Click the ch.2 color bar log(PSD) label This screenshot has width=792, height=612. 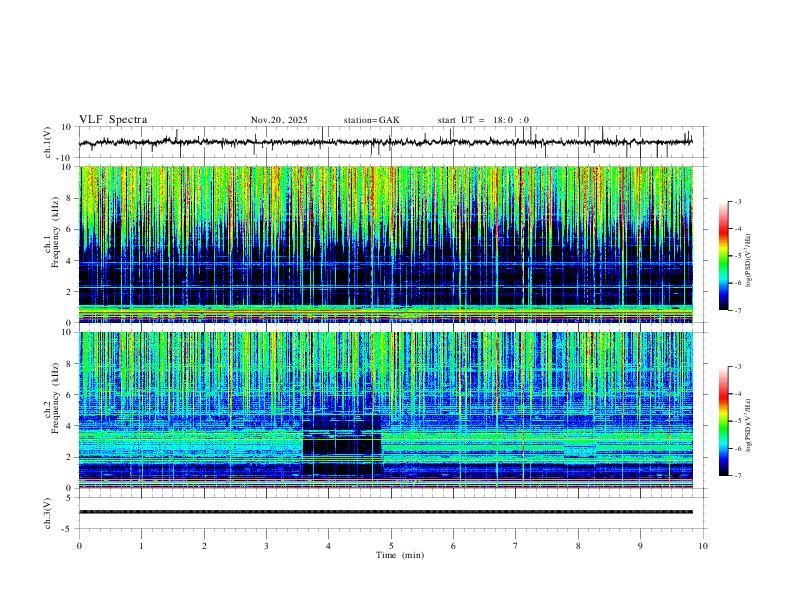748,425
